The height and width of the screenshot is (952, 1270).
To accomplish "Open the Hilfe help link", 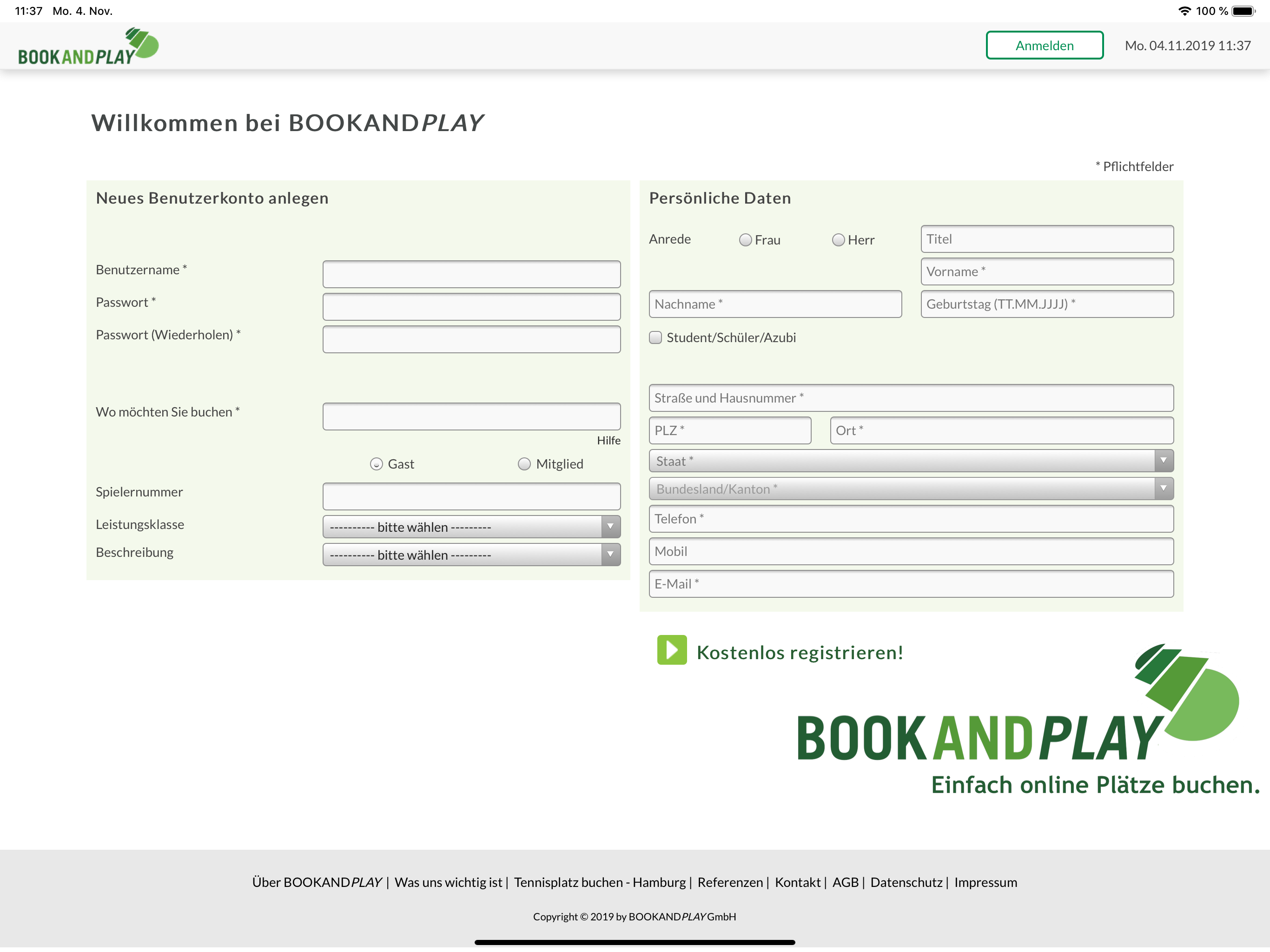I will coord(608,440).
